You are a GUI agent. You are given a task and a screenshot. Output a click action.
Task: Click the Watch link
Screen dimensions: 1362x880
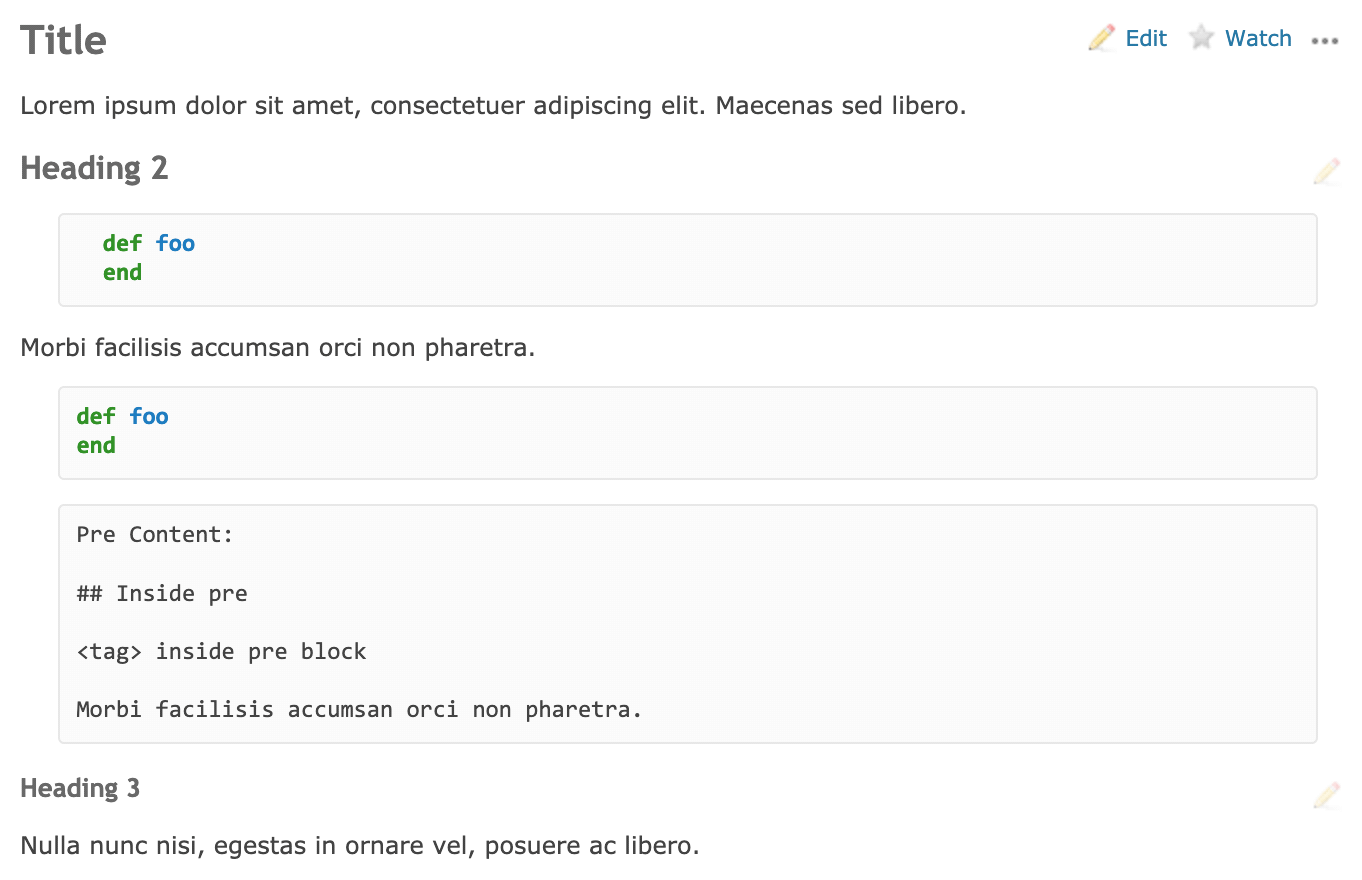tap(1258, 38)
